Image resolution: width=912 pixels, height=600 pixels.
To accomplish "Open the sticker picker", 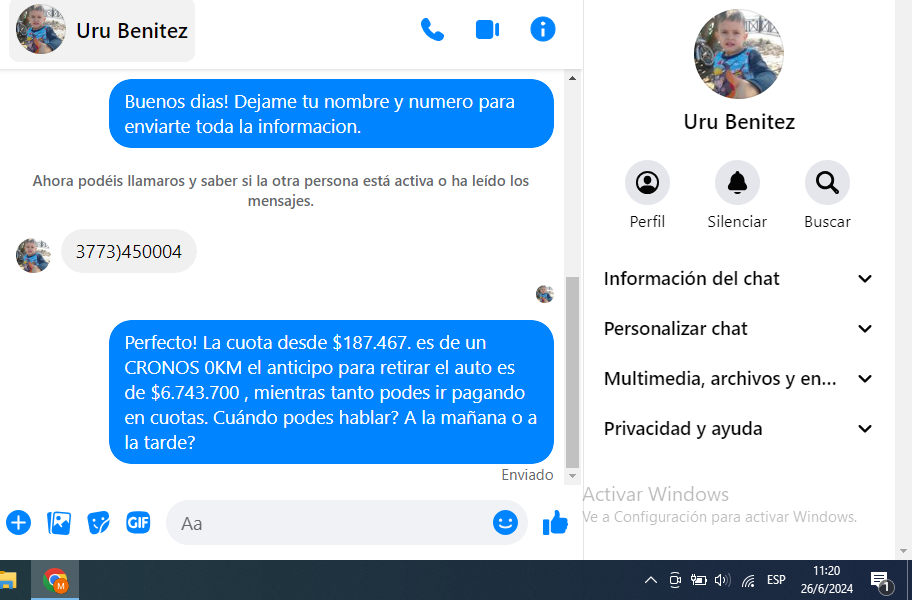I will 98,522.
